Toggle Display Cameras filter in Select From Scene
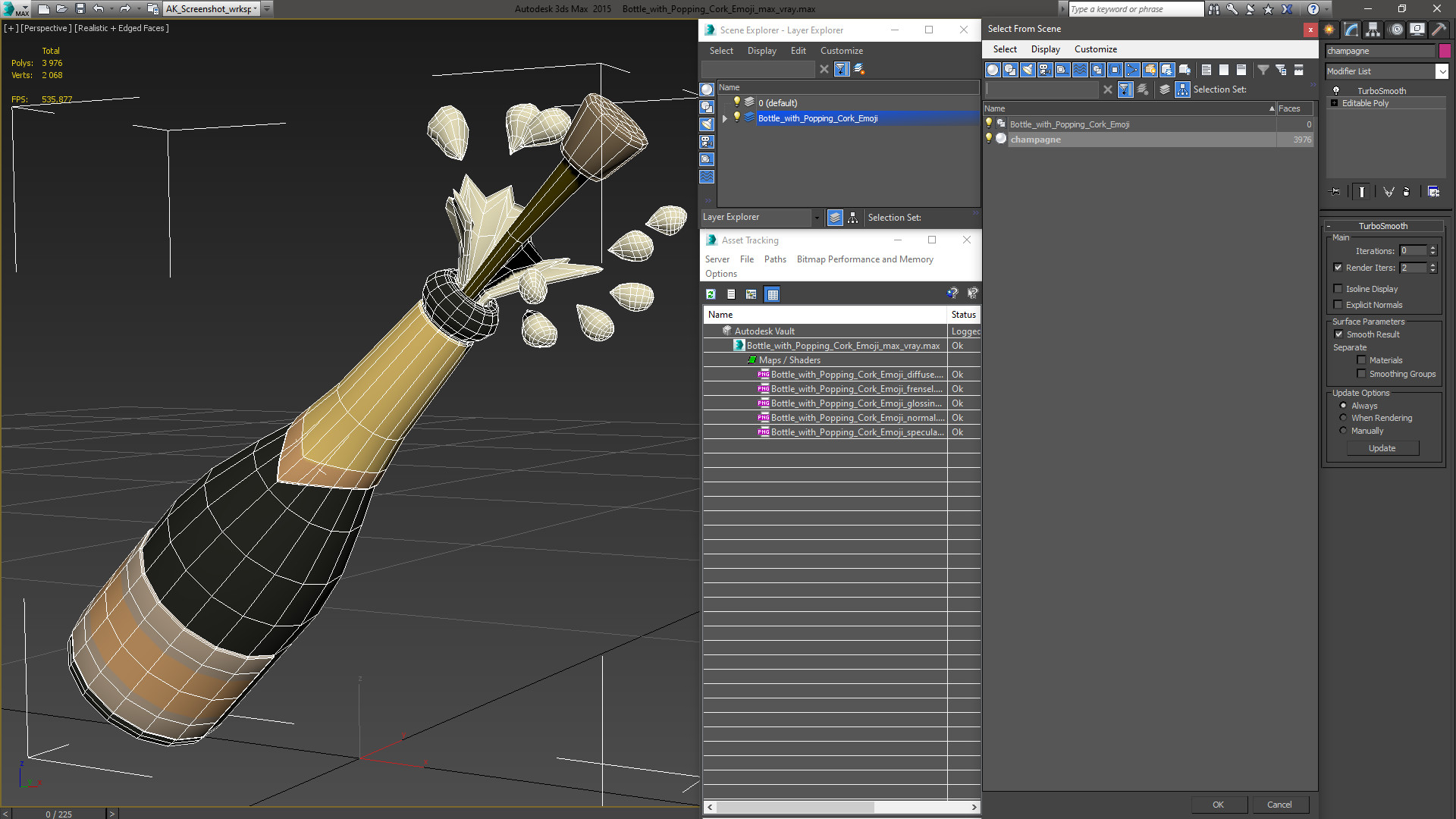The height and width of the screenshot is (819, 1456). pos(1045,70)
